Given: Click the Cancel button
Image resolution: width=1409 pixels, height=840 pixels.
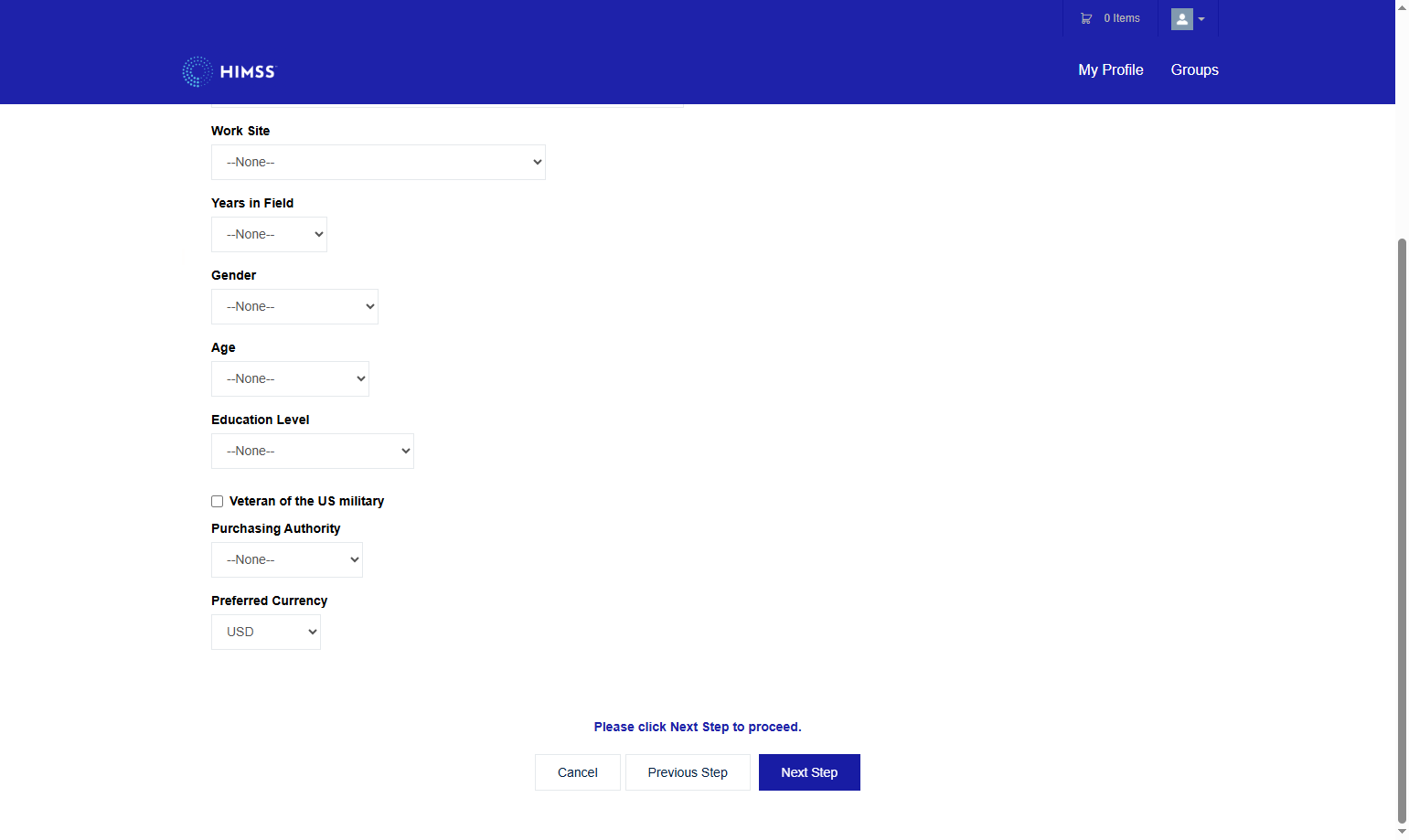Looking at the screenshot, I should click(x=578, y=772).
